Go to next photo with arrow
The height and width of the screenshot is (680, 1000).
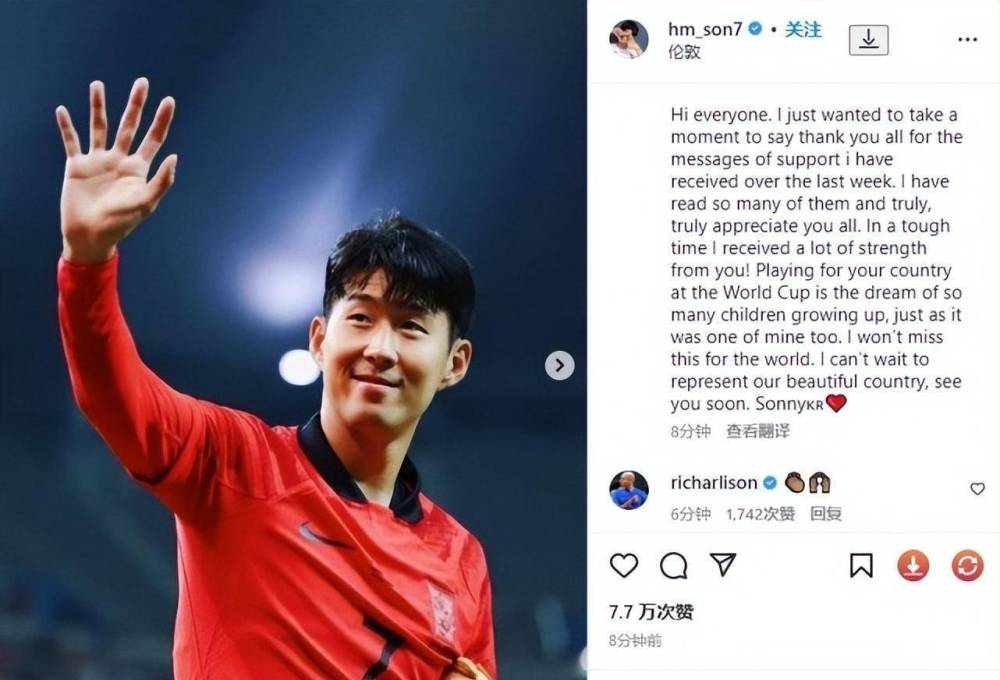(x=559, y=366)
